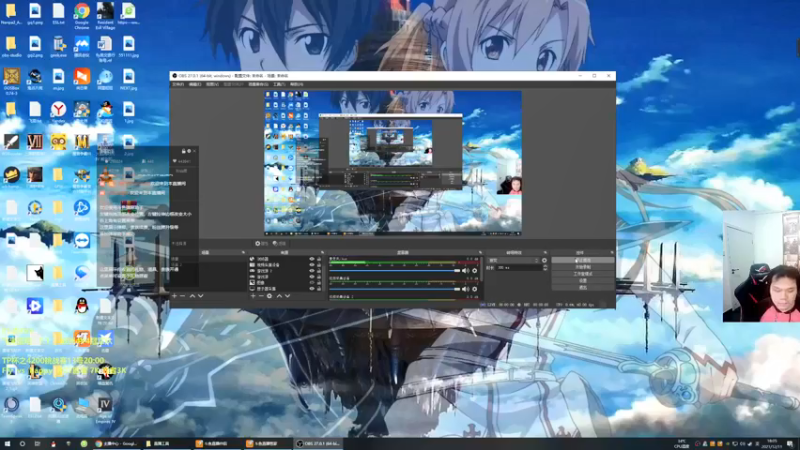Open settings gear for second mixer channel

tap(474, 289)
